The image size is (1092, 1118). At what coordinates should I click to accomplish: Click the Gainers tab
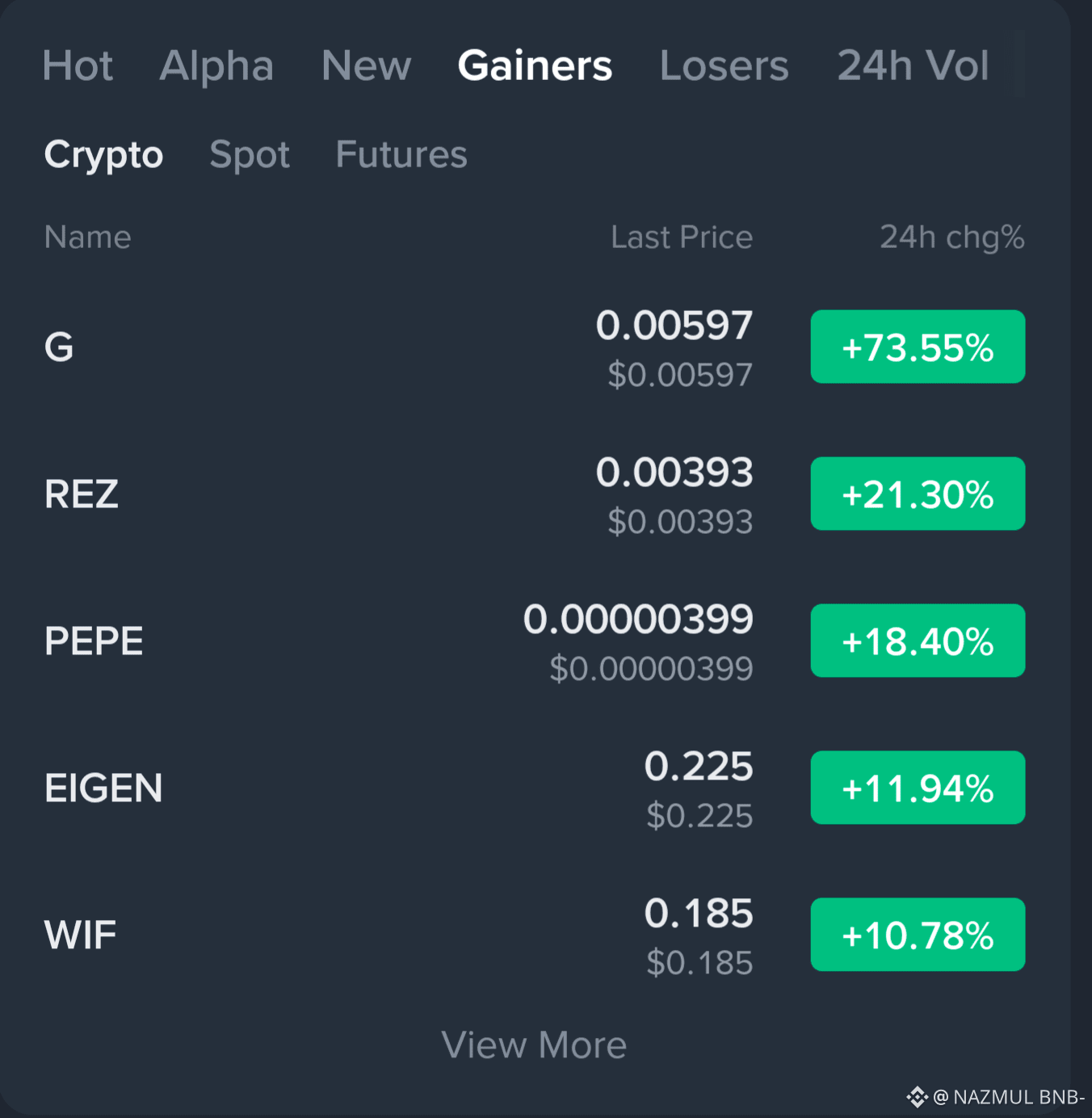click(535, 65)
